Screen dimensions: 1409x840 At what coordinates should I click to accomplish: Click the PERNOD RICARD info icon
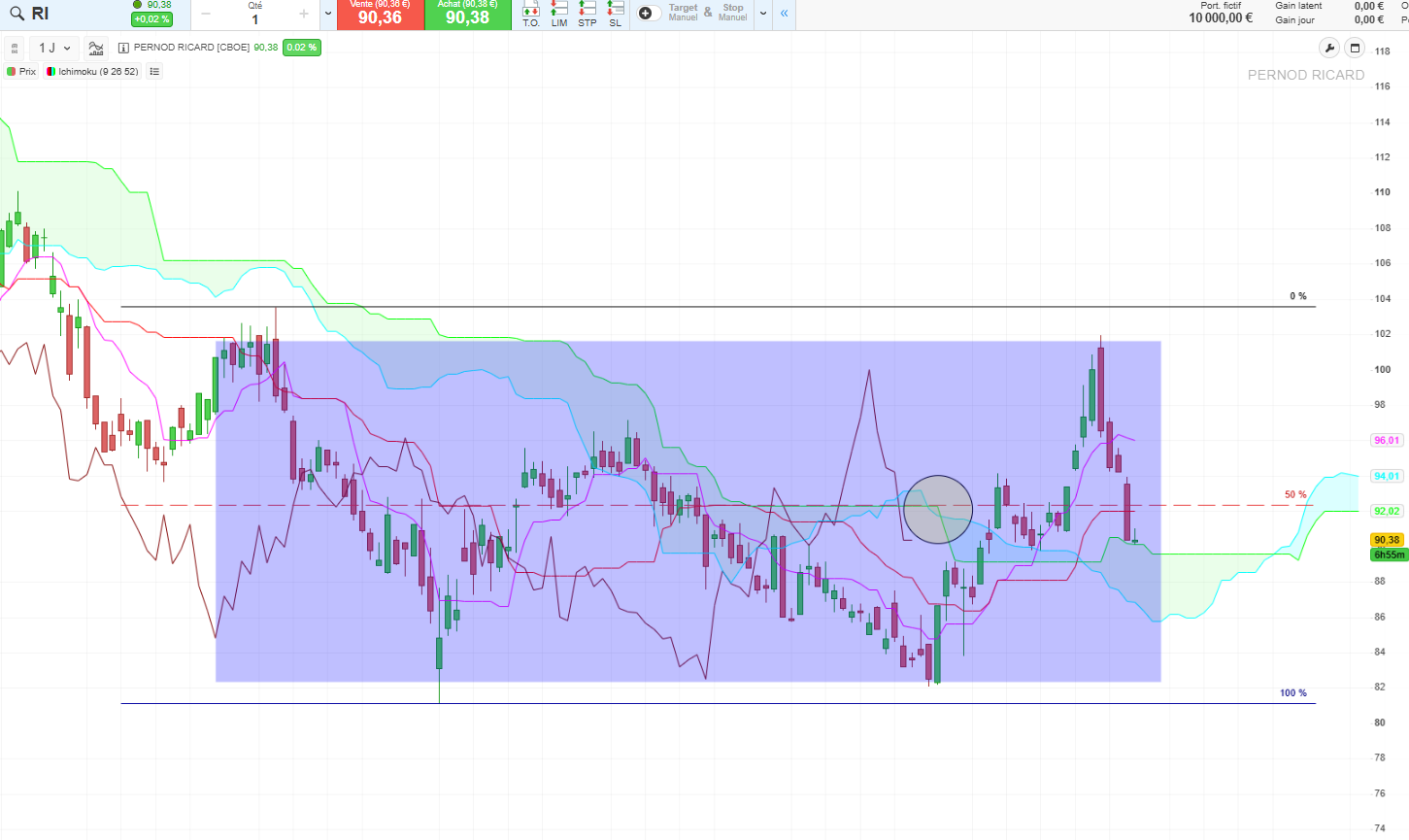[x=123, y=48]
